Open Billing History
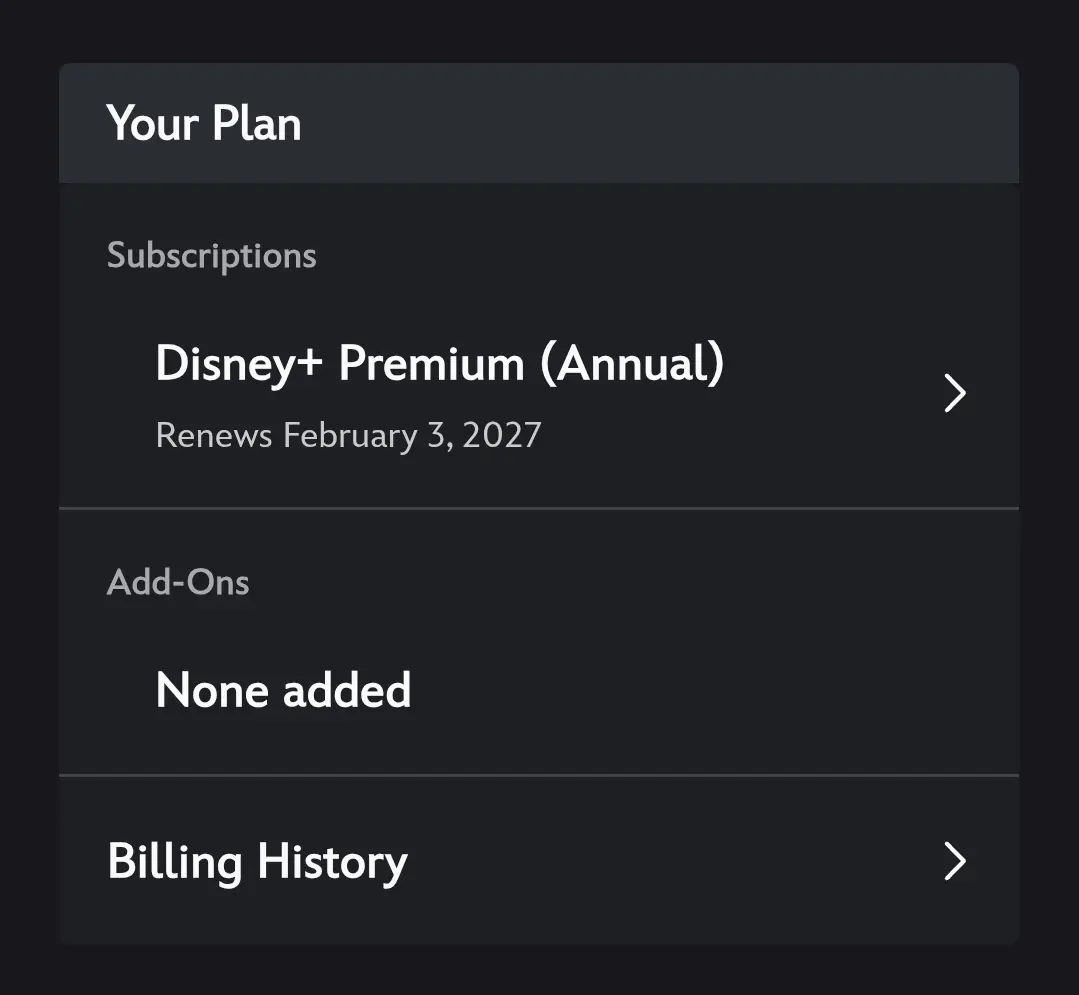Viewport: 1079px width, 995px height. point(539,861)
